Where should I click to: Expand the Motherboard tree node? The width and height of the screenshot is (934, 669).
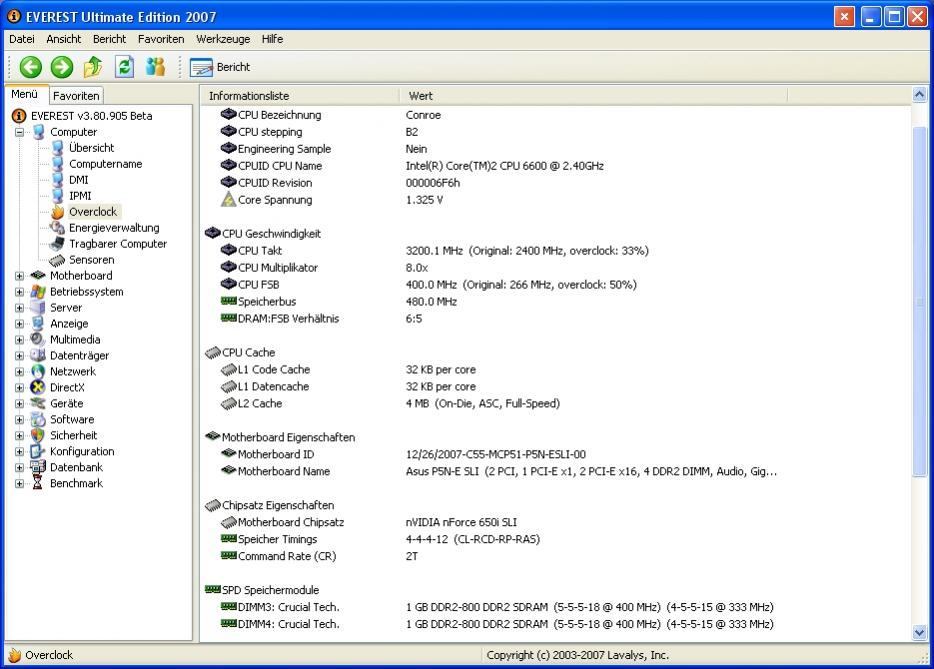pyautogui.click(x=20, y=276)
